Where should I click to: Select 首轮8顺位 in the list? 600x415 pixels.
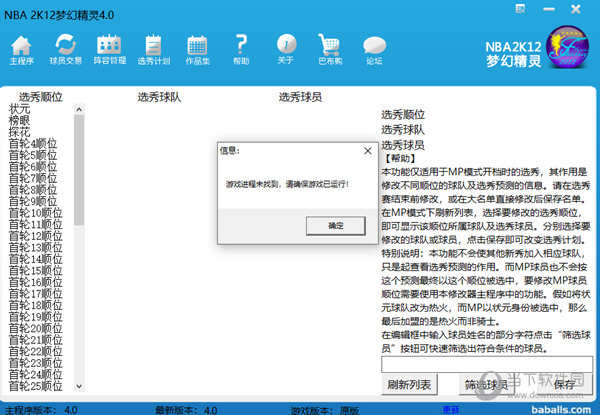(33, 190)
